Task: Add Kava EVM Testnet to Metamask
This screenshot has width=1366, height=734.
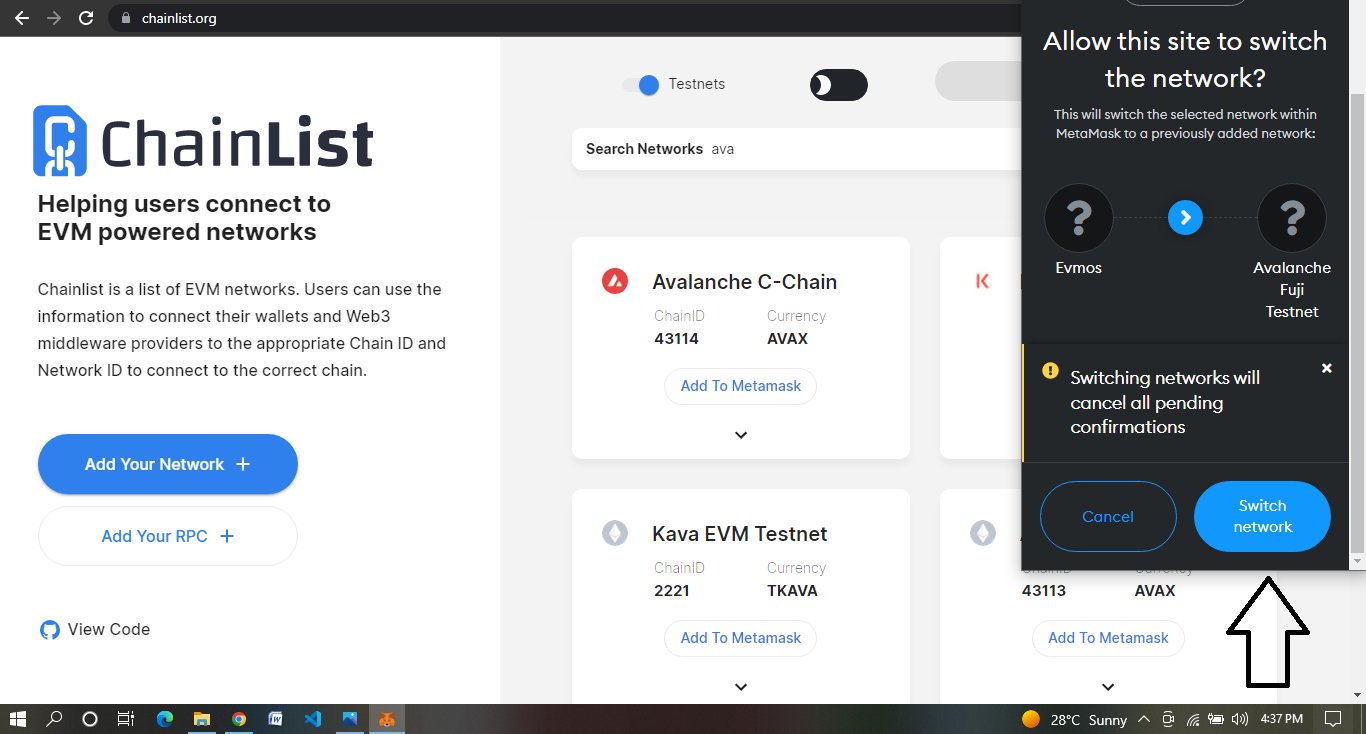Action: click(741, 638)
